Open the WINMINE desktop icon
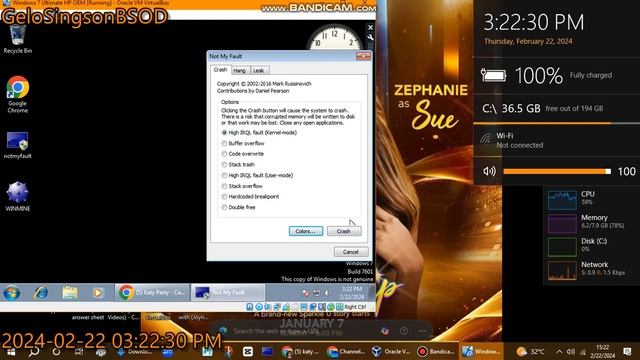Screen dimensions: 640x360 (x=18, y=197)
